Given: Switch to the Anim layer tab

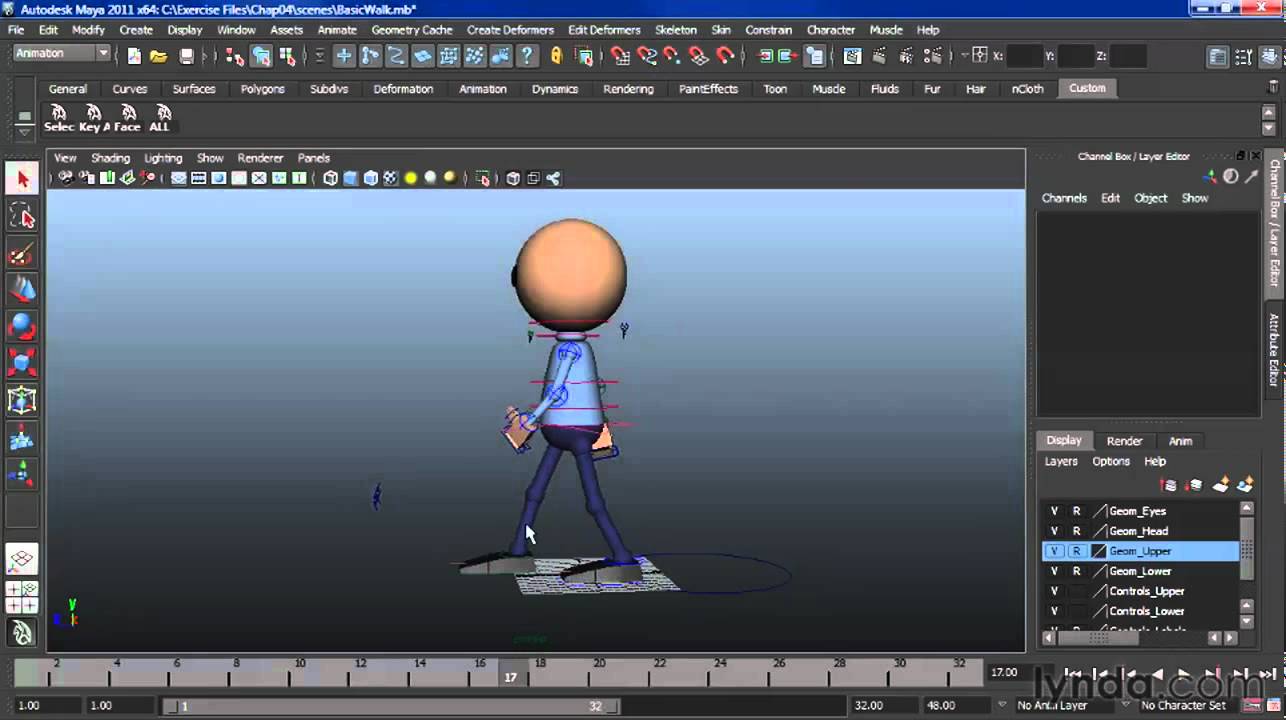Looking at the screenshot, I should click(x=1180, y=441).
